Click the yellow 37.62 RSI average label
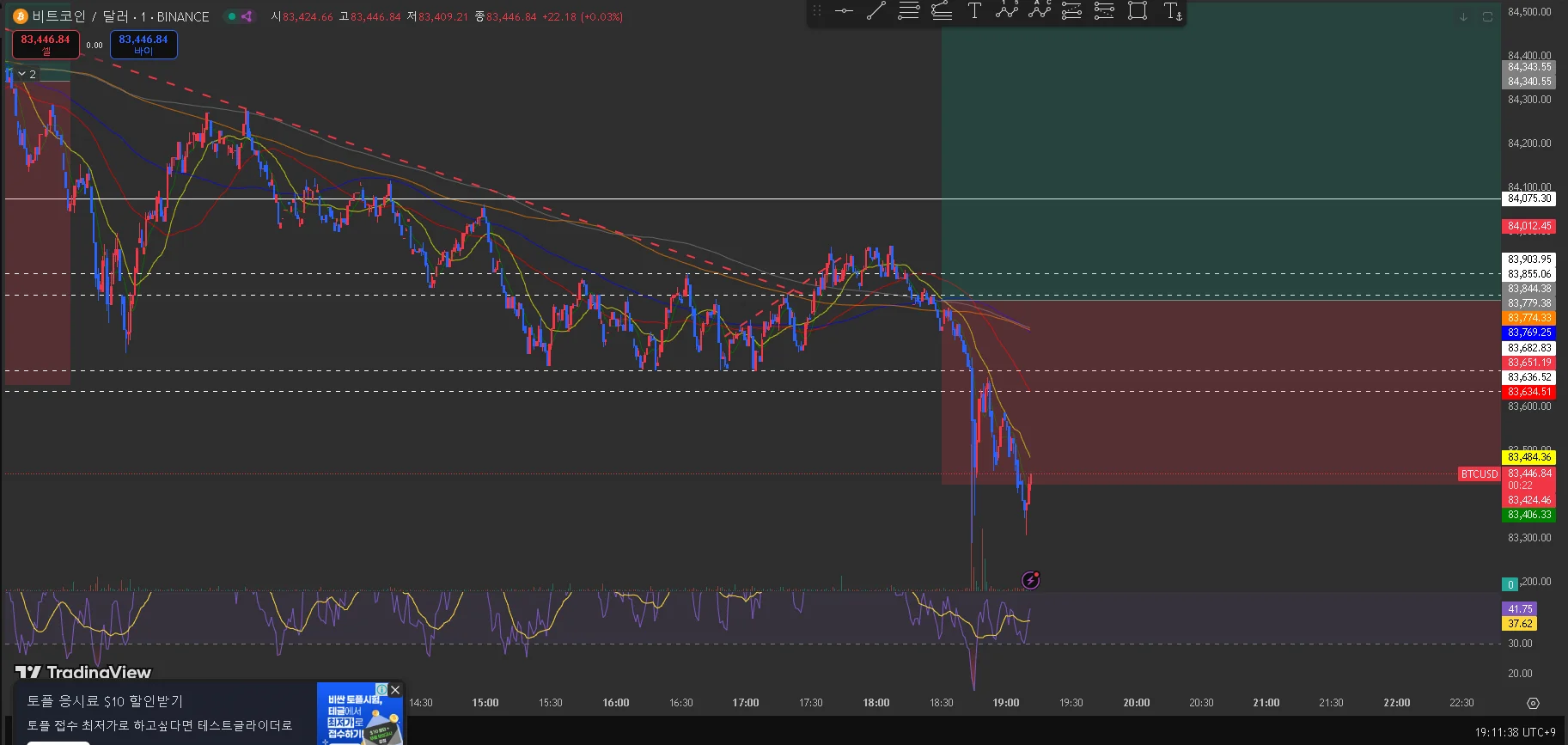 coord(1520,624)
